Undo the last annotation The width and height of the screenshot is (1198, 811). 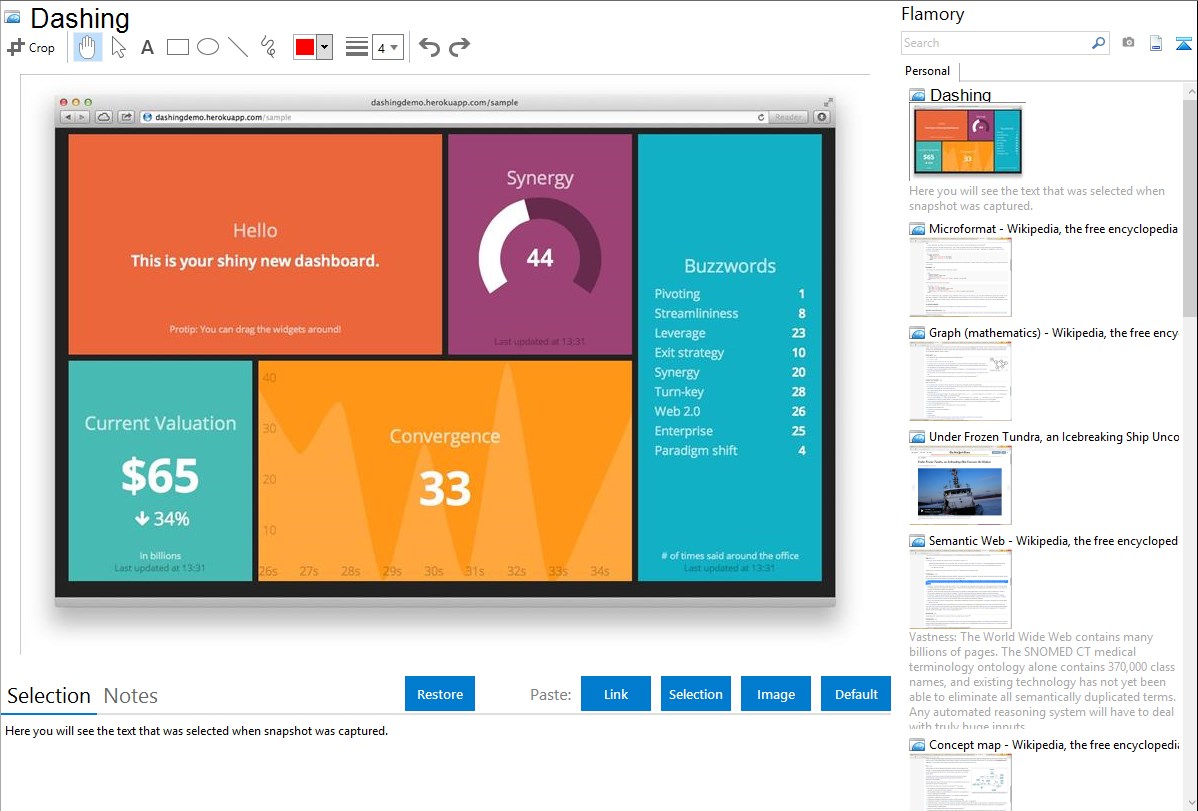429,47
